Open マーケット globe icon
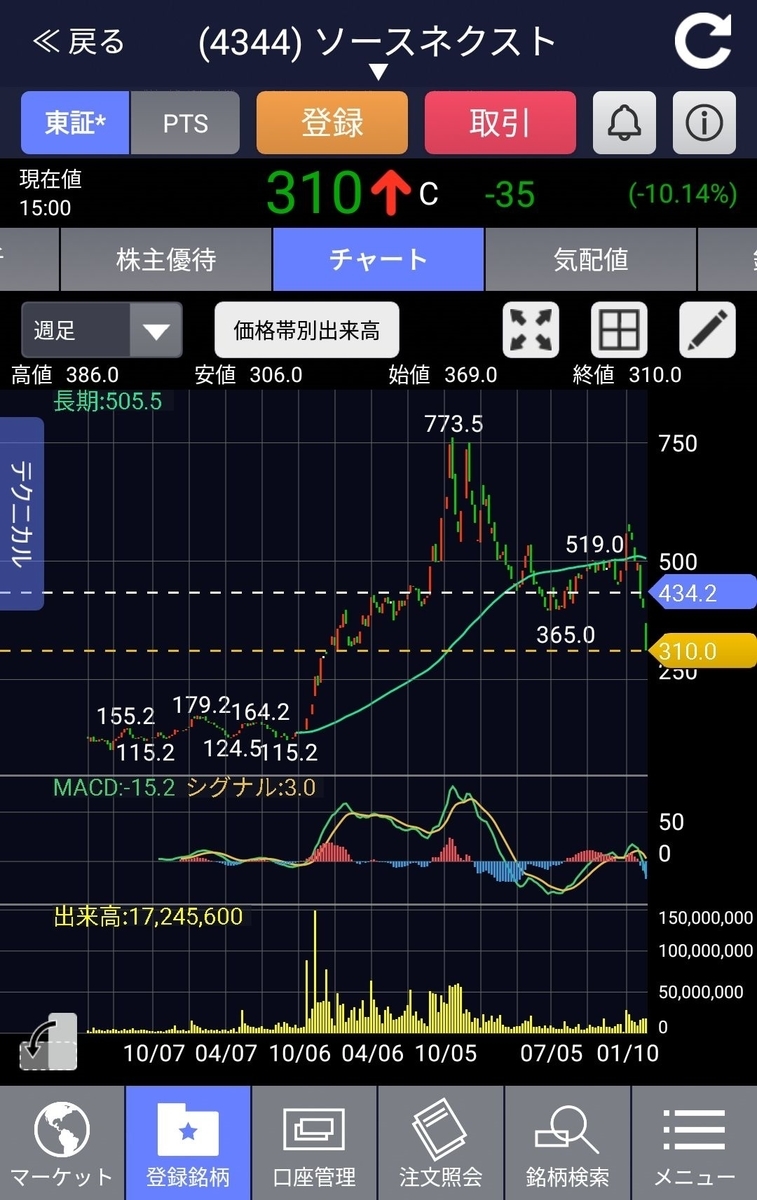The image size is (757, 1200). (x=62, y=1143)
